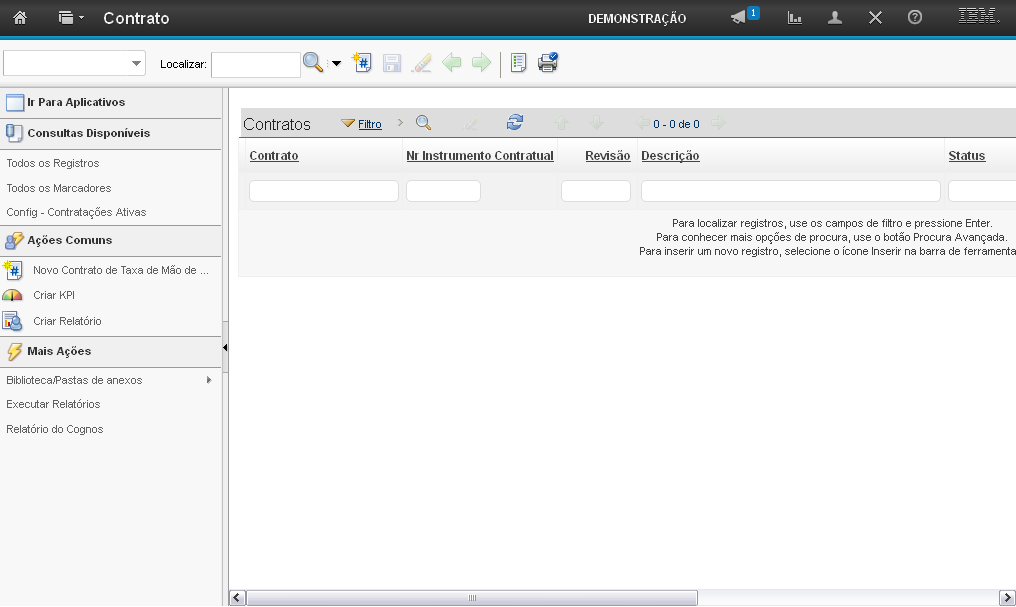
Task: Click the Home icon in top bar
Action: (x=20, y=18)
